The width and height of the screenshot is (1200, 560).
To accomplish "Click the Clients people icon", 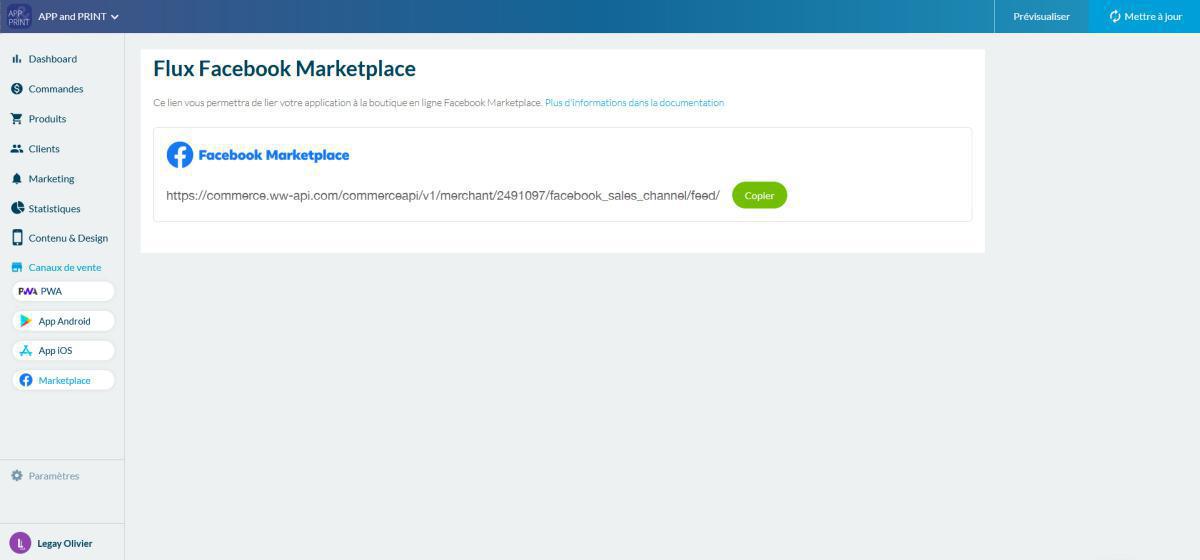I will (17, 149).
